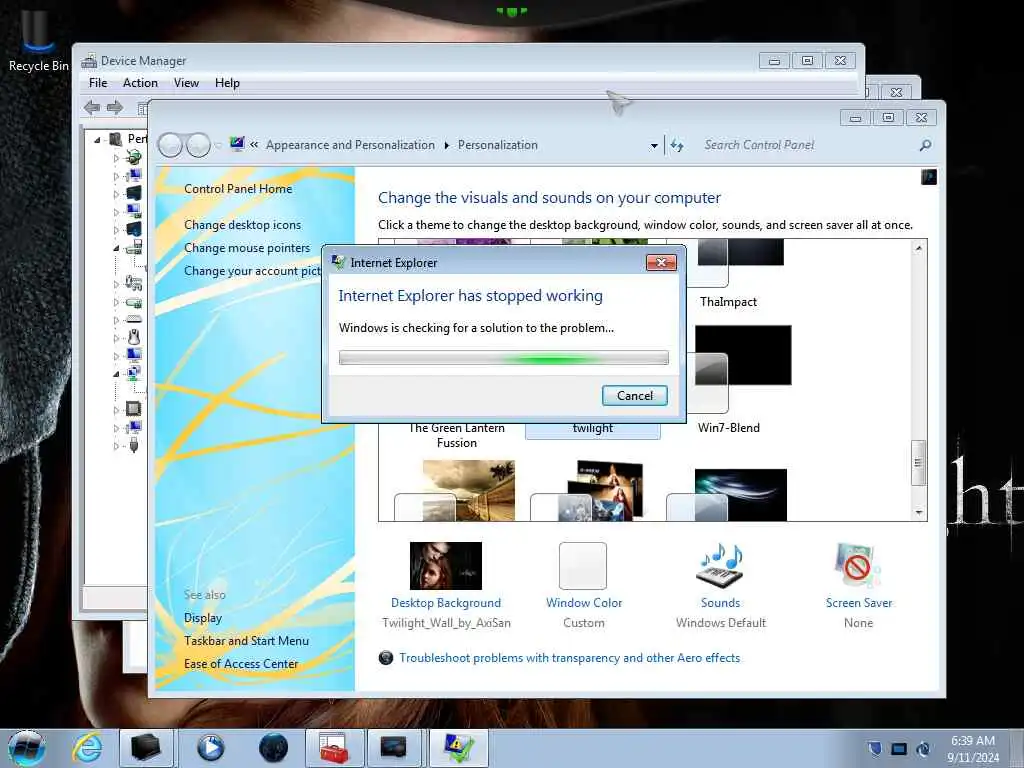
Task: Click the theme list scrollbar thumb
Action: (918, 462)
